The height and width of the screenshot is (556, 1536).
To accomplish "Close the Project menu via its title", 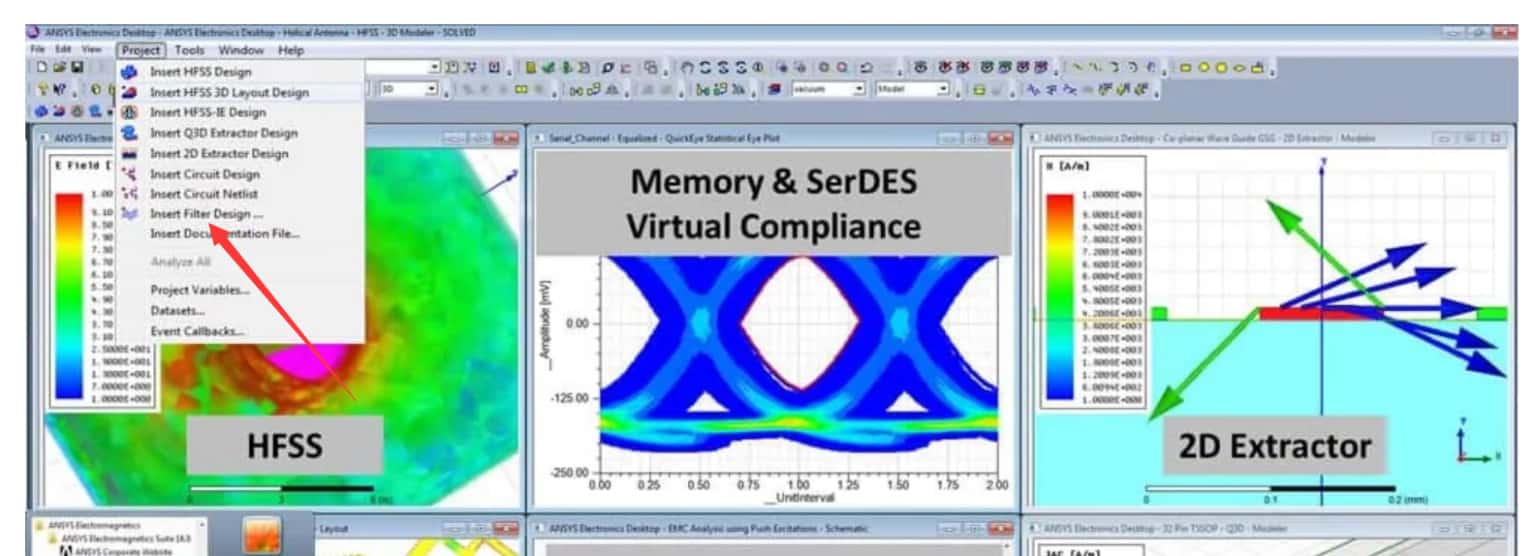I will pos(140,50).
